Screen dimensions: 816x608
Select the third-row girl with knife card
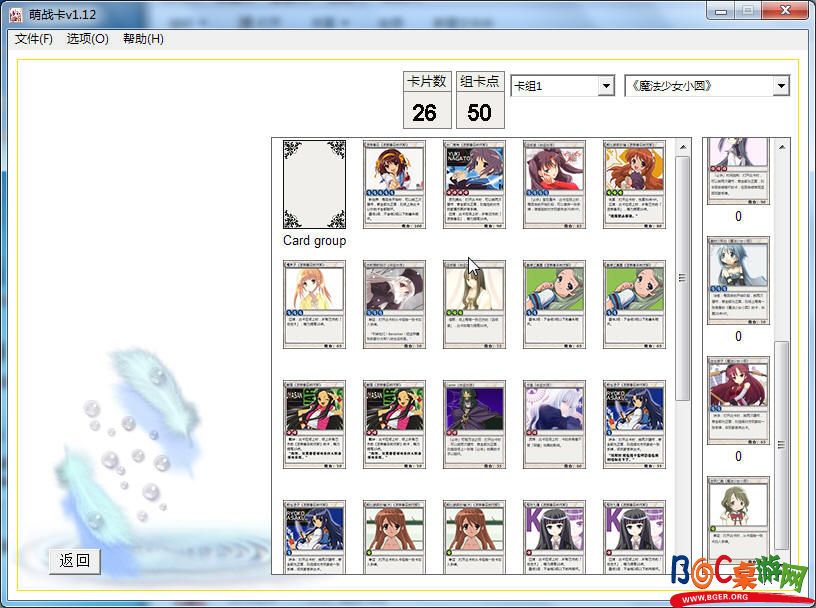click(x=634, y=425)
